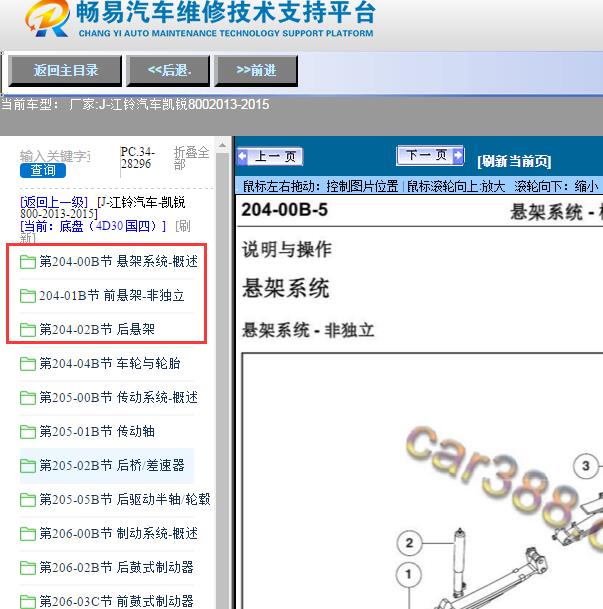Select 第205-01B节 传动轴 tree item
Image resolution: width=603 pixels, height=609 pixels.
97,432
